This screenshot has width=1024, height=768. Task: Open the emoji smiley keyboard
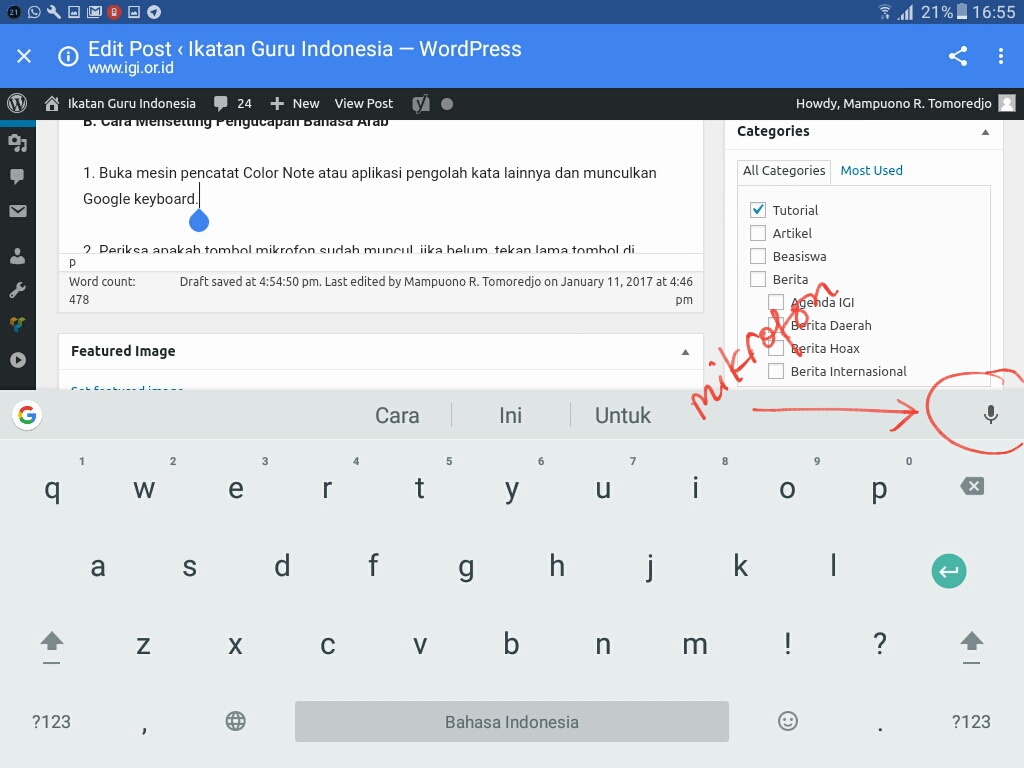pos(788,721)
